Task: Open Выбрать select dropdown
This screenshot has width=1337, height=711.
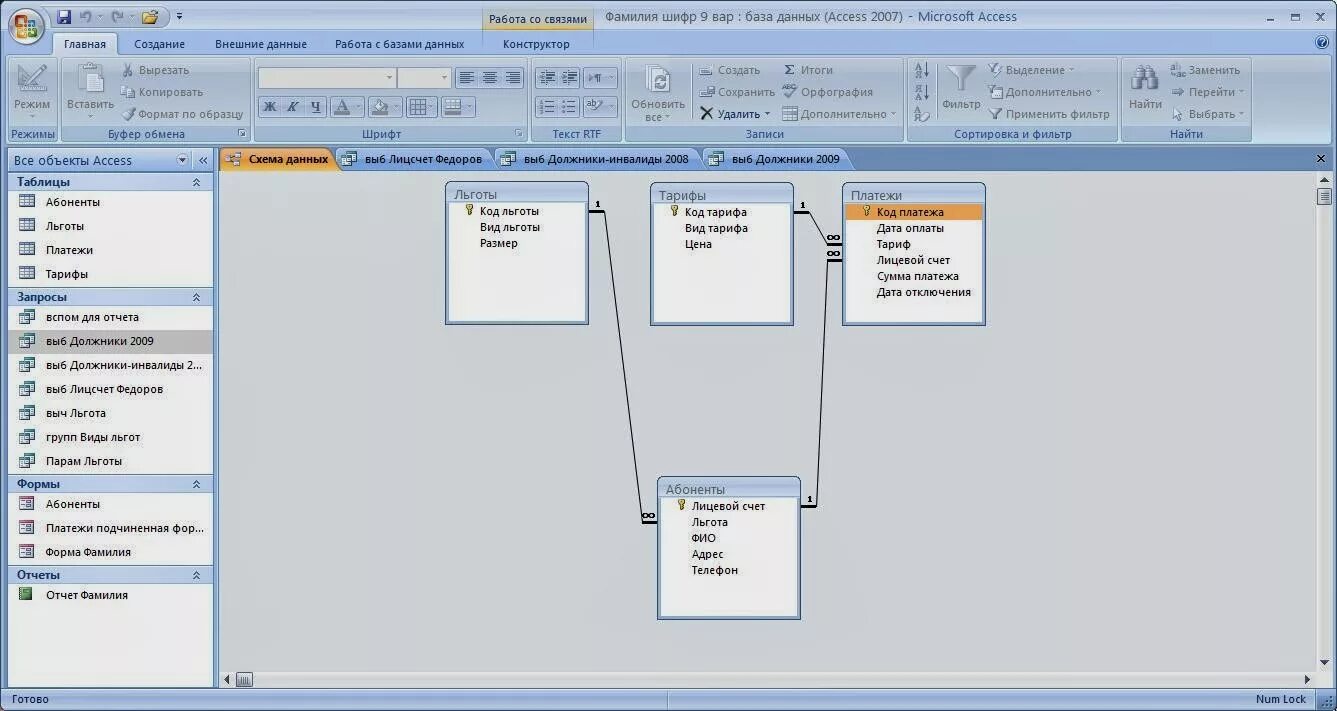Action: [x=1207, y=114]
